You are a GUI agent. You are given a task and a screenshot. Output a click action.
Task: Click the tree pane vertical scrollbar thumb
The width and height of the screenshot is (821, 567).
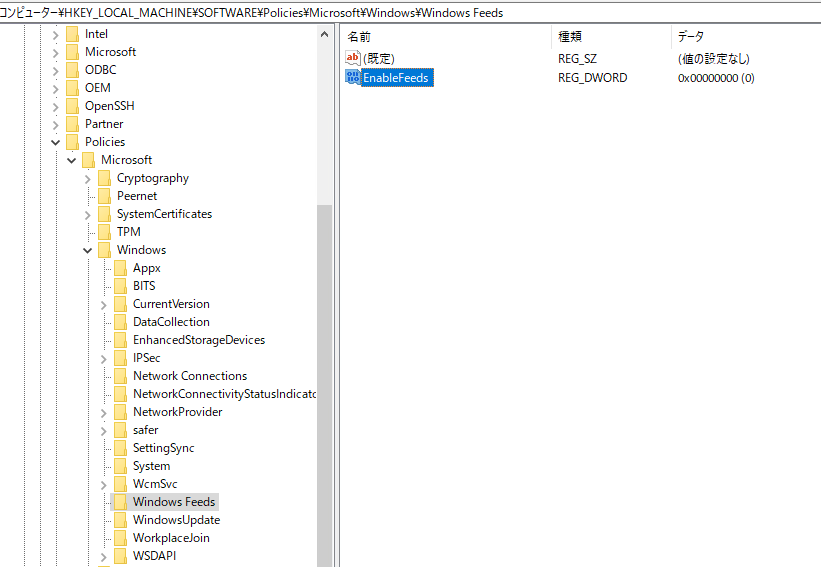[325, 385]
